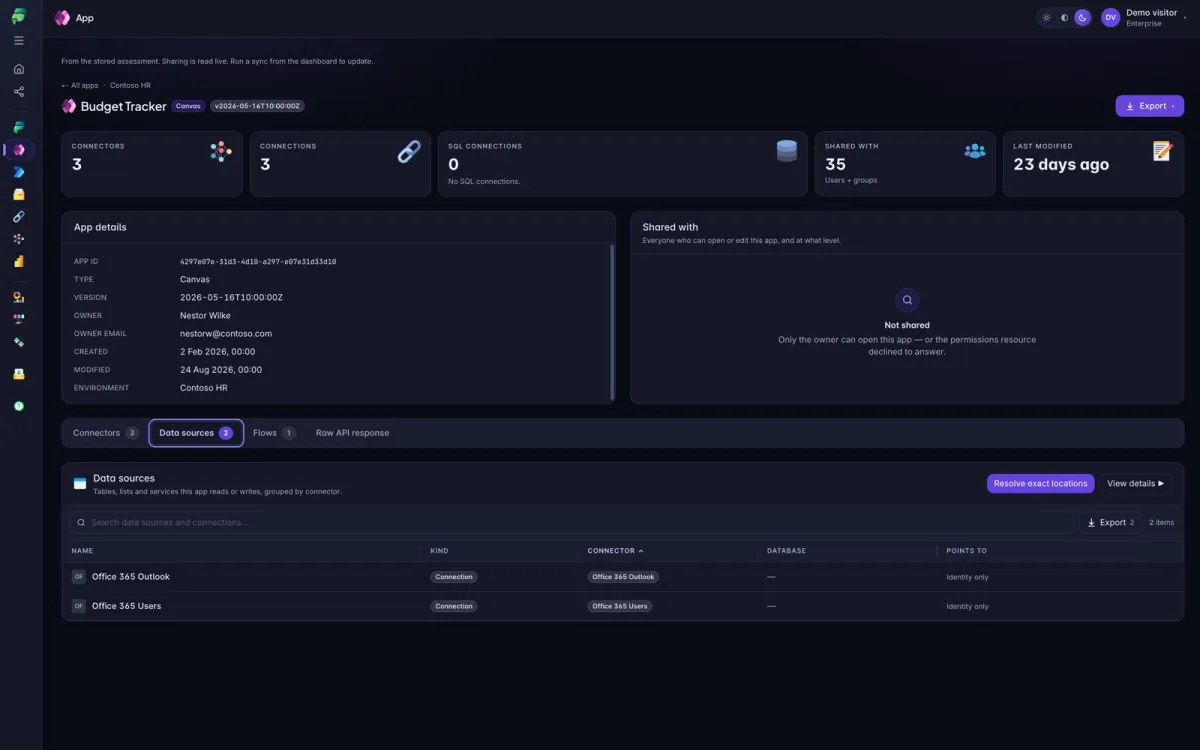
Task: Click the App details panel scrollbar
Action: click(611, 321)
